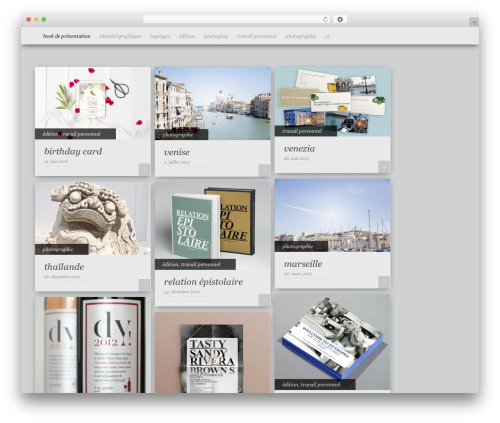Open the relation épistolaire books thumbnail
Screen dimensions: 500x423
tap(213, 226)
